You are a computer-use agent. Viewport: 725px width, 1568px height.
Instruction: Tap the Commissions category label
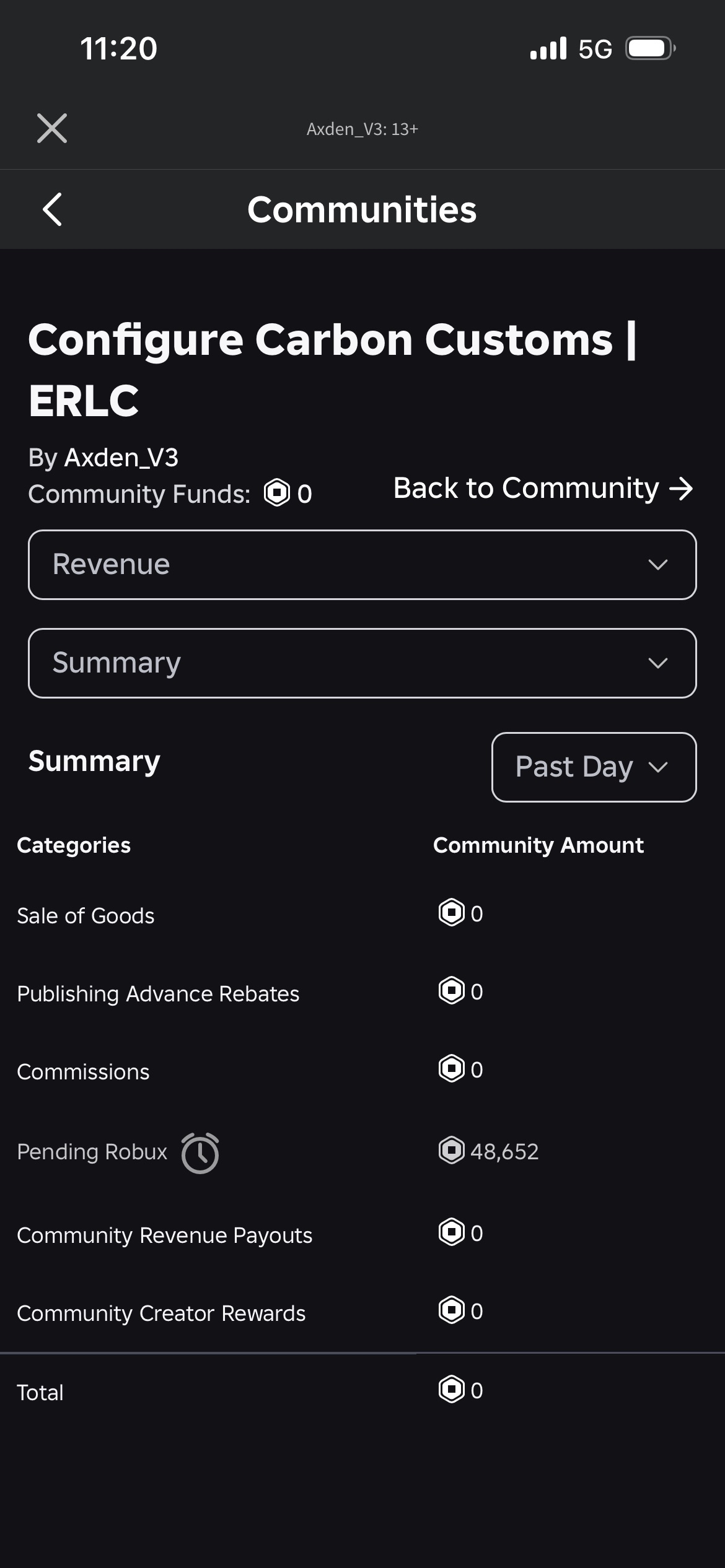83,1072
